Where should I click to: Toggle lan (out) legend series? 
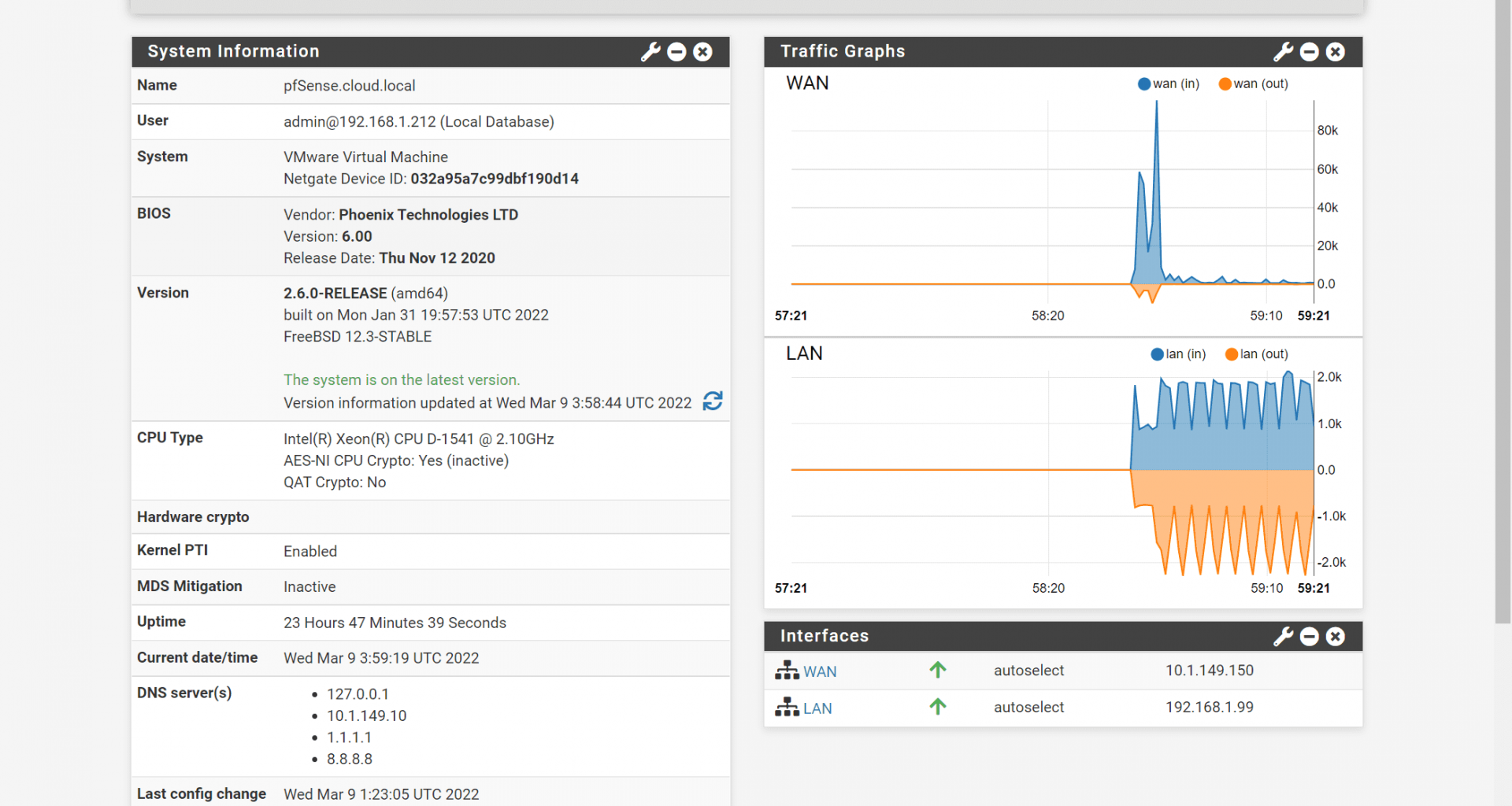coord(1257,354)
